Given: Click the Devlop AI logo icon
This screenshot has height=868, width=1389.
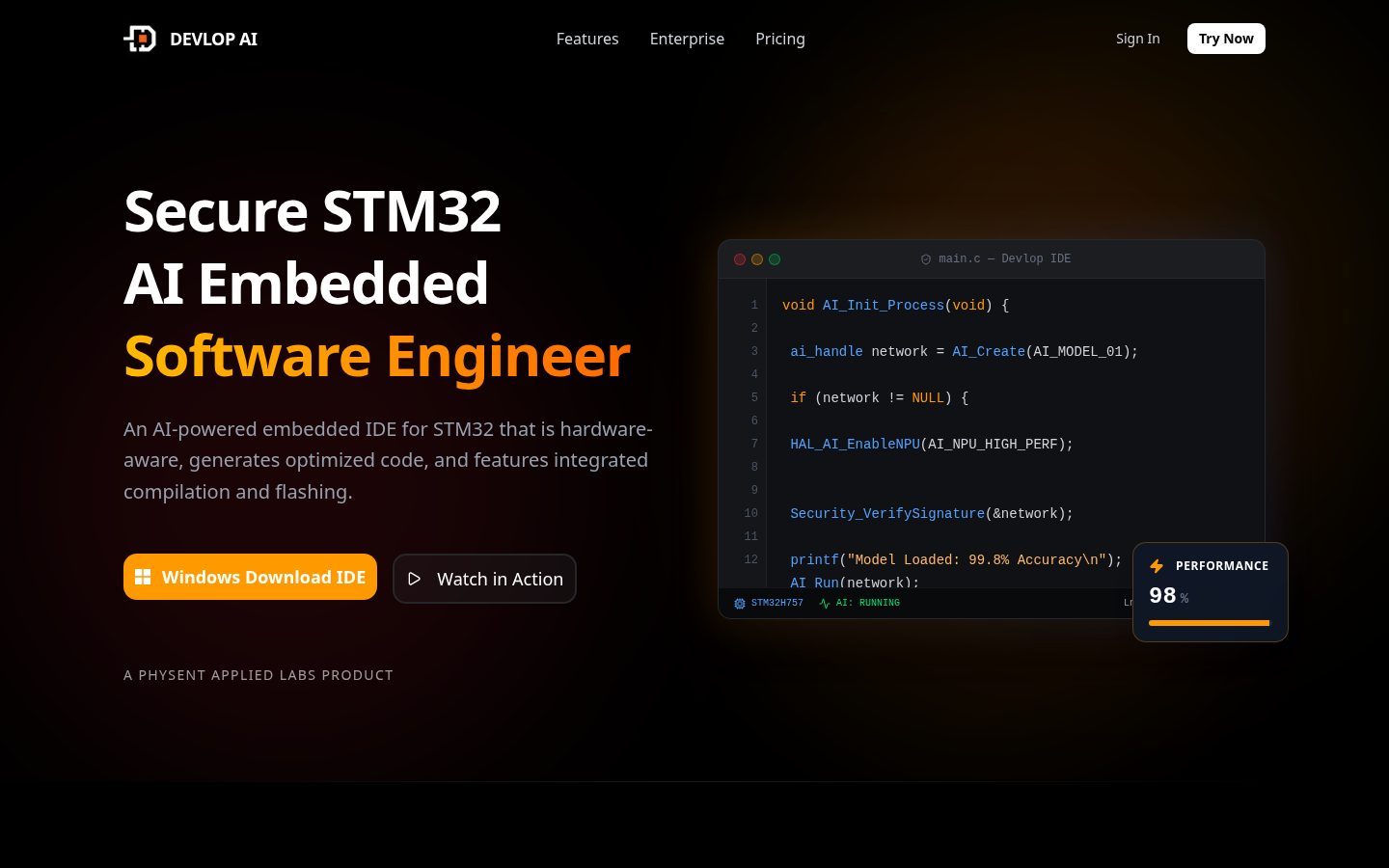Looking at the screenshot, I should click(x=140, y=39).
